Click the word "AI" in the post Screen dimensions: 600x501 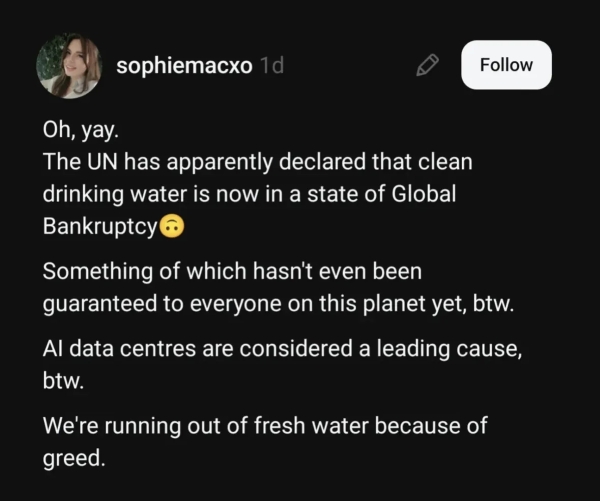pyautogui.click(x=54, y=350)
